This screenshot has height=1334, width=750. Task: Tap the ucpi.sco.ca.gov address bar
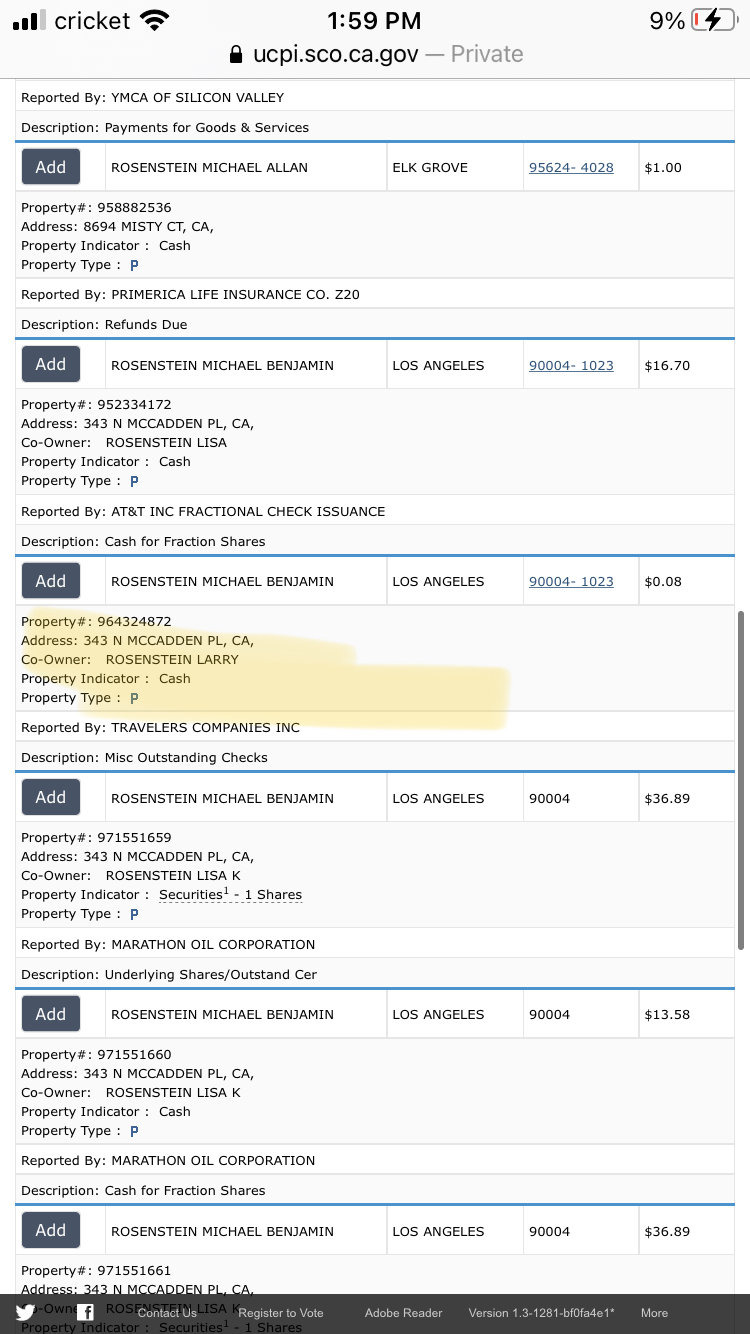click(375, 54)
